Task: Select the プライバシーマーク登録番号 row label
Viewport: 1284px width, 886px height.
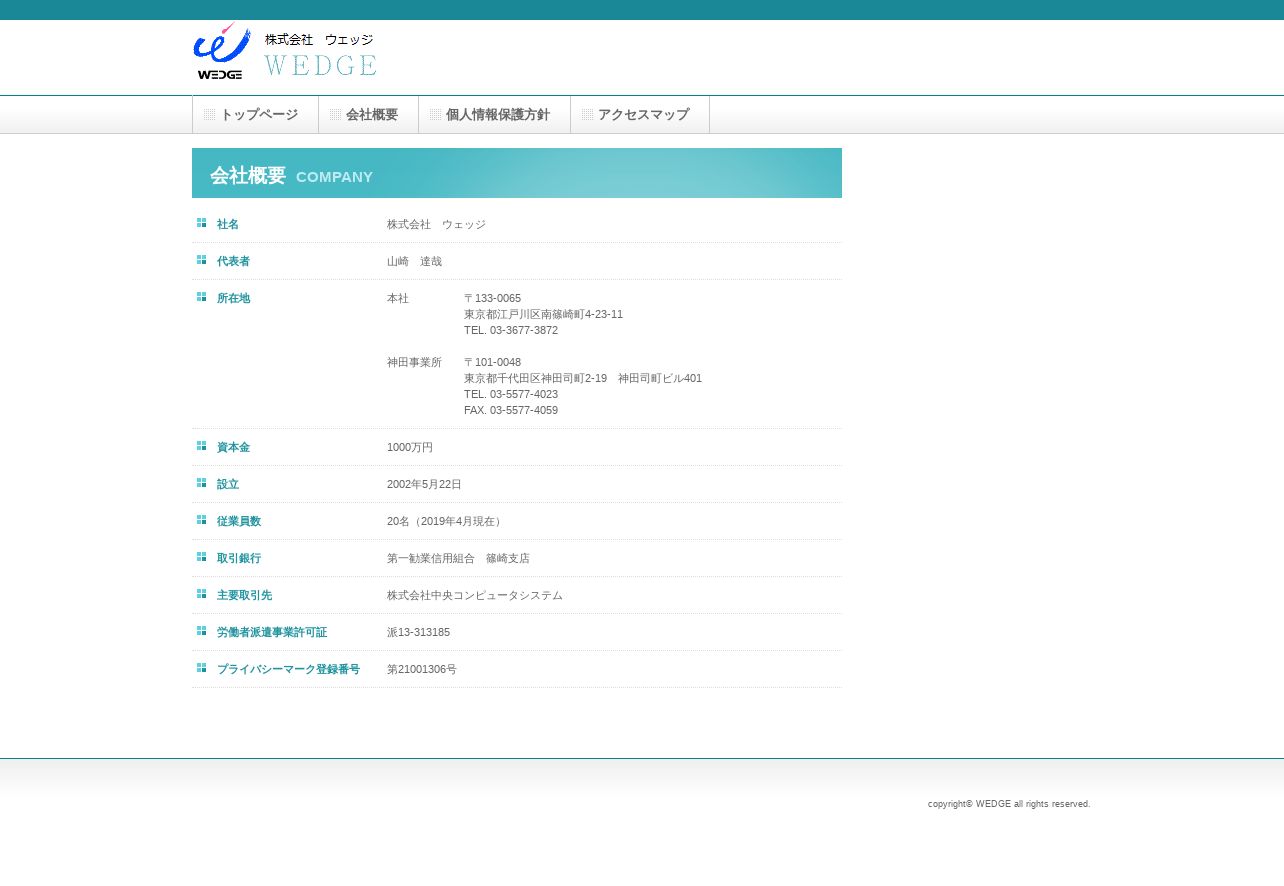Action: point(288,669)
